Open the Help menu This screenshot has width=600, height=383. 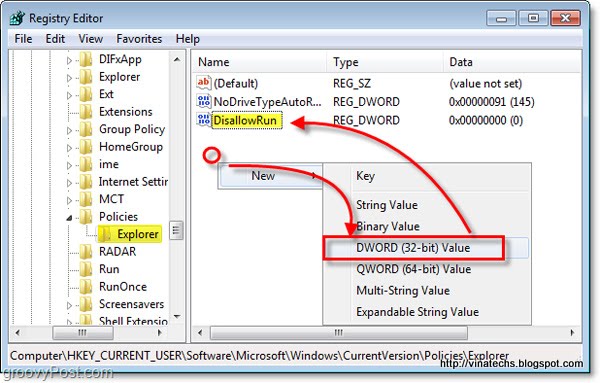(x=188, y=39)
